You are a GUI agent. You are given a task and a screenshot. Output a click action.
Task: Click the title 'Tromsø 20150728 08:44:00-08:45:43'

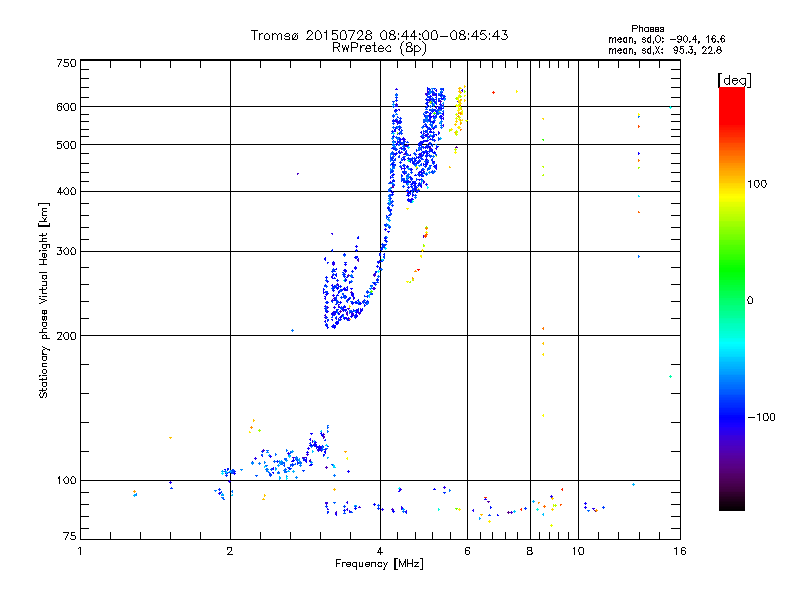tap(379, 35)
